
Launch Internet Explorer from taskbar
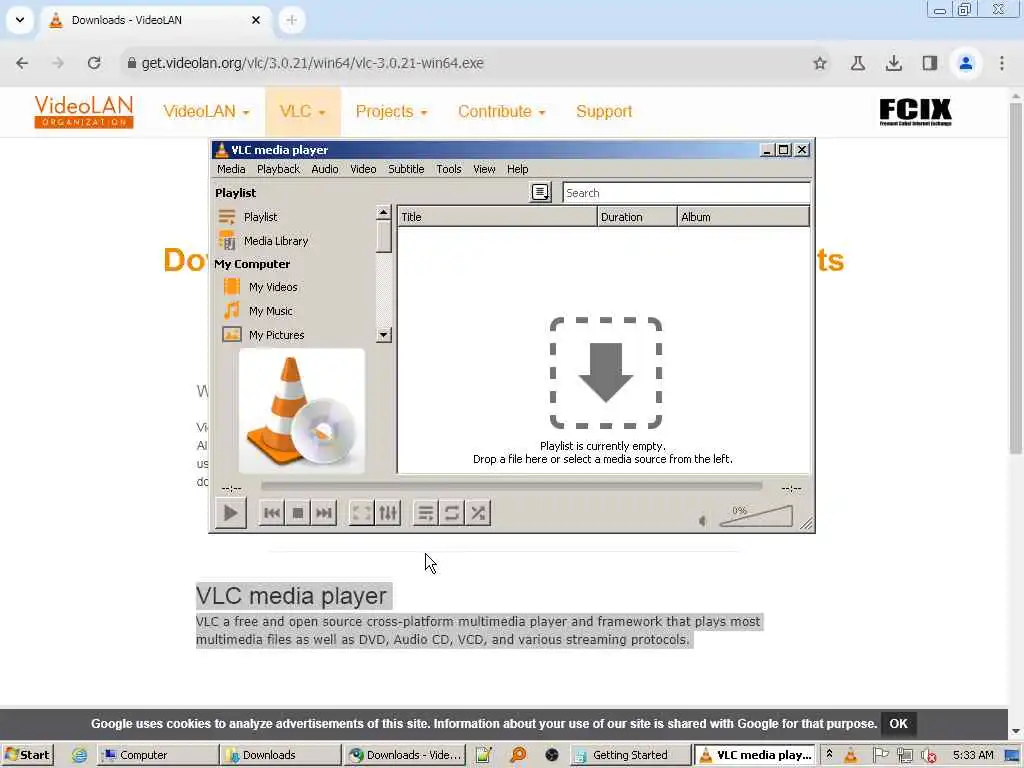79,755
